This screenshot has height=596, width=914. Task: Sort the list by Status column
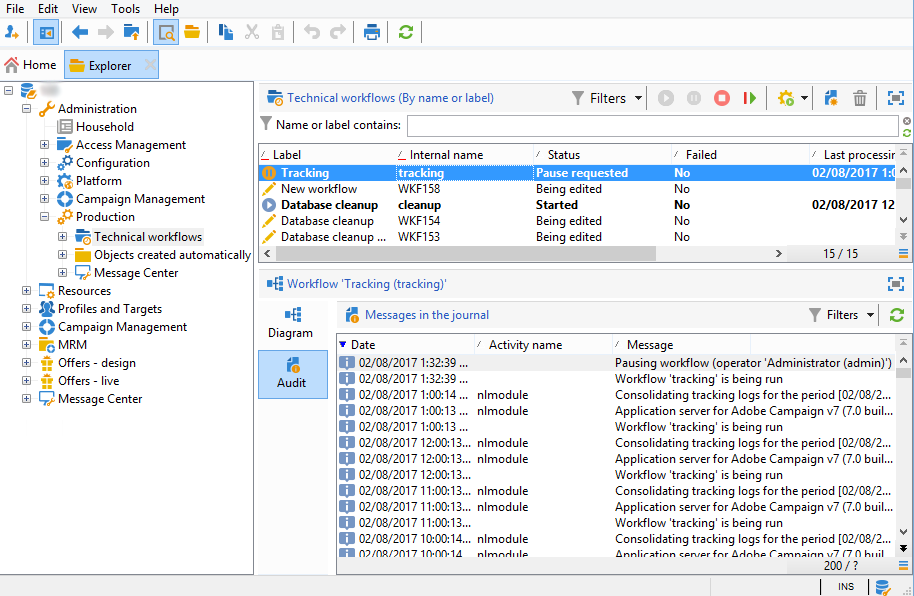[x=563, y=155]
